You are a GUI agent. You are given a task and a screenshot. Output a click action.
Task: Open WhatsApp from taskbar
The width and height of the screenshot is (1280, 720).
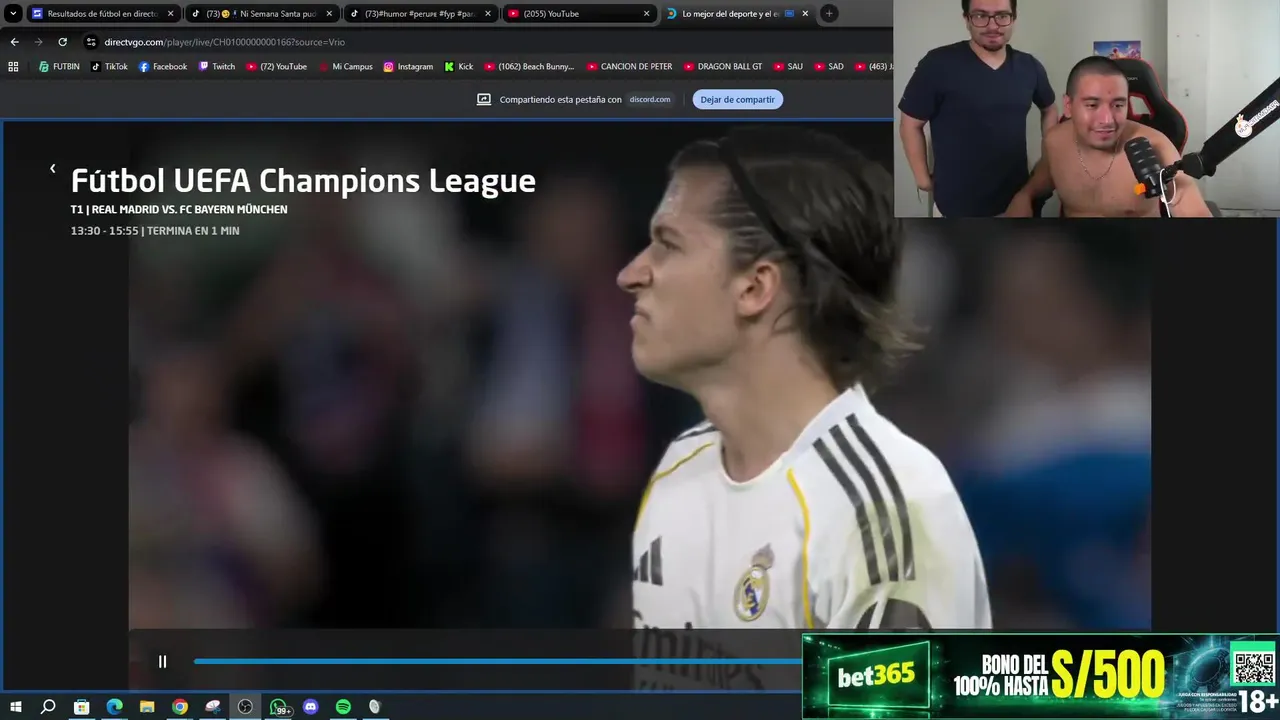point(279,707)
